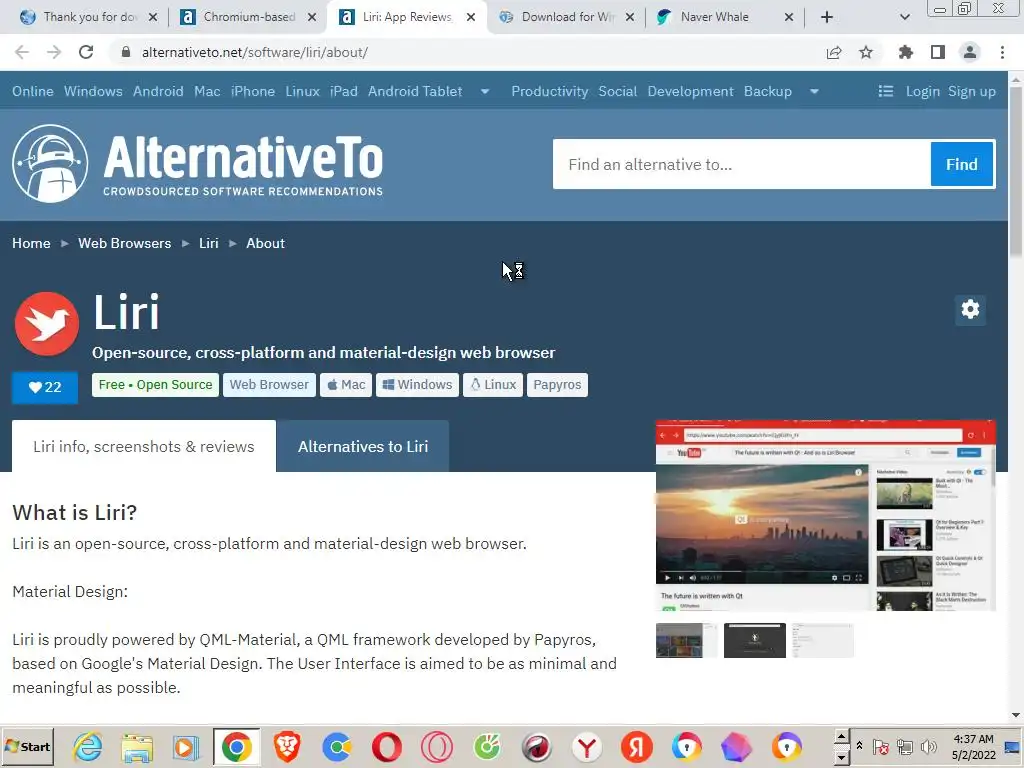Expand the tab search chevron

pos(904,17)
